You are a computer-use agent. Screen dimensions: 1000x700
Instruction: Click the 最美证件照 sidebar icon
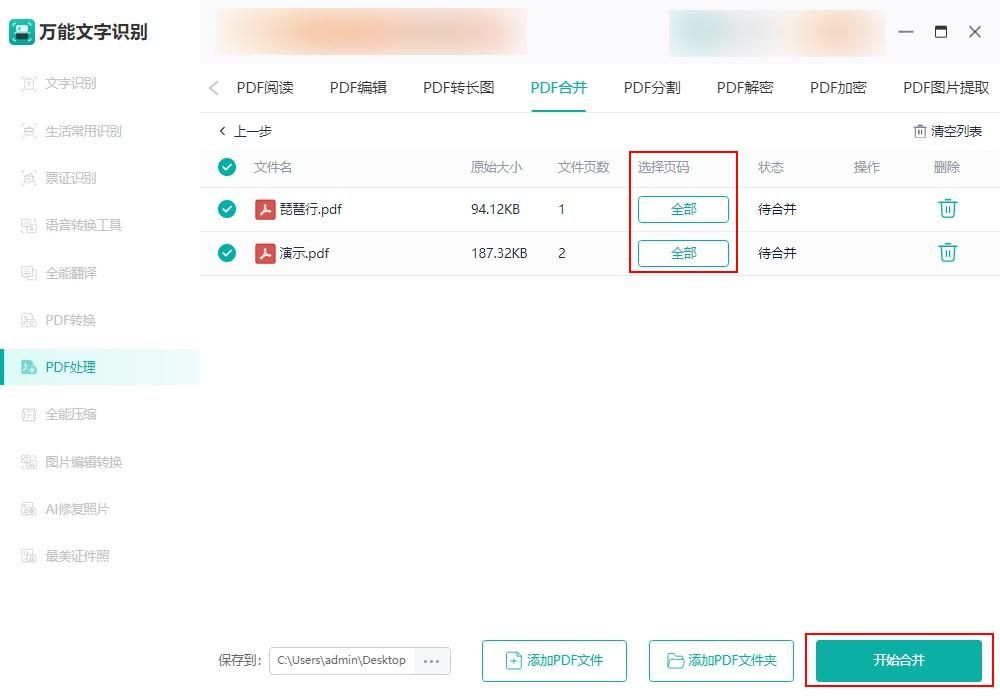[29, 556]
